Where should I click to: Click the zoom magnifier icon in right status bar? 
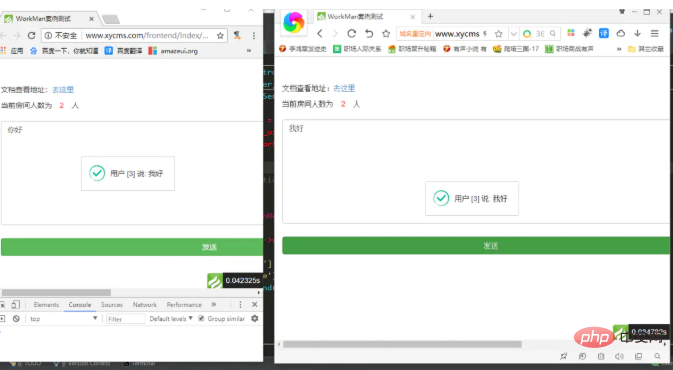(657, 356)
